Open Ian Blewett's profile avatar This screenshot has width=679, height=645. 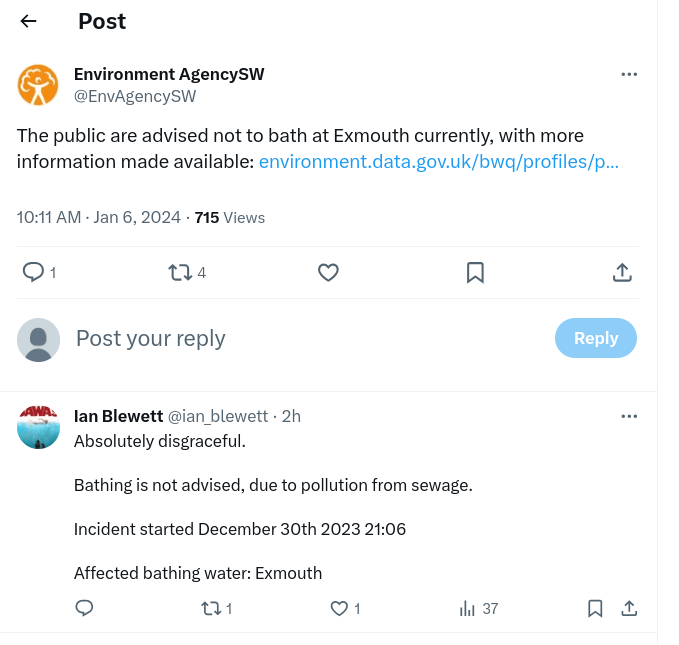(x=38, y=427)
